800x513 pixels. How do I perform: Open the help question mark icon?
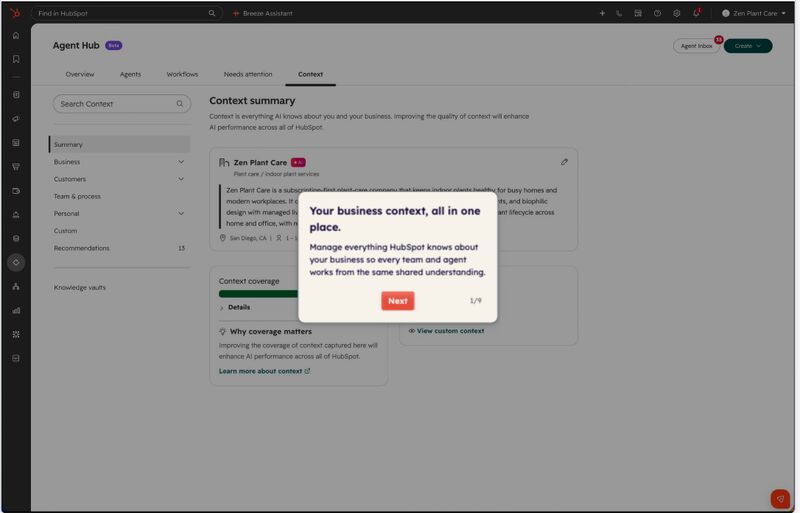(657, 13)
